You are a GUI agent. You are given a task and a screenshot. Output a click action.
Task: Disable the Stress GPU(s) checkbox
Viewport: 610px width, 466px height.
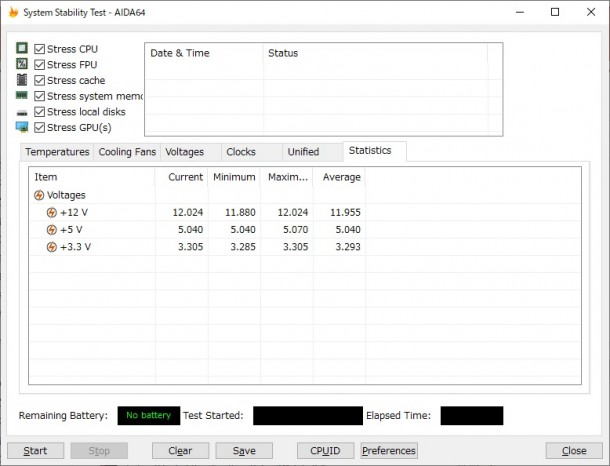click(x=39, y=127)
